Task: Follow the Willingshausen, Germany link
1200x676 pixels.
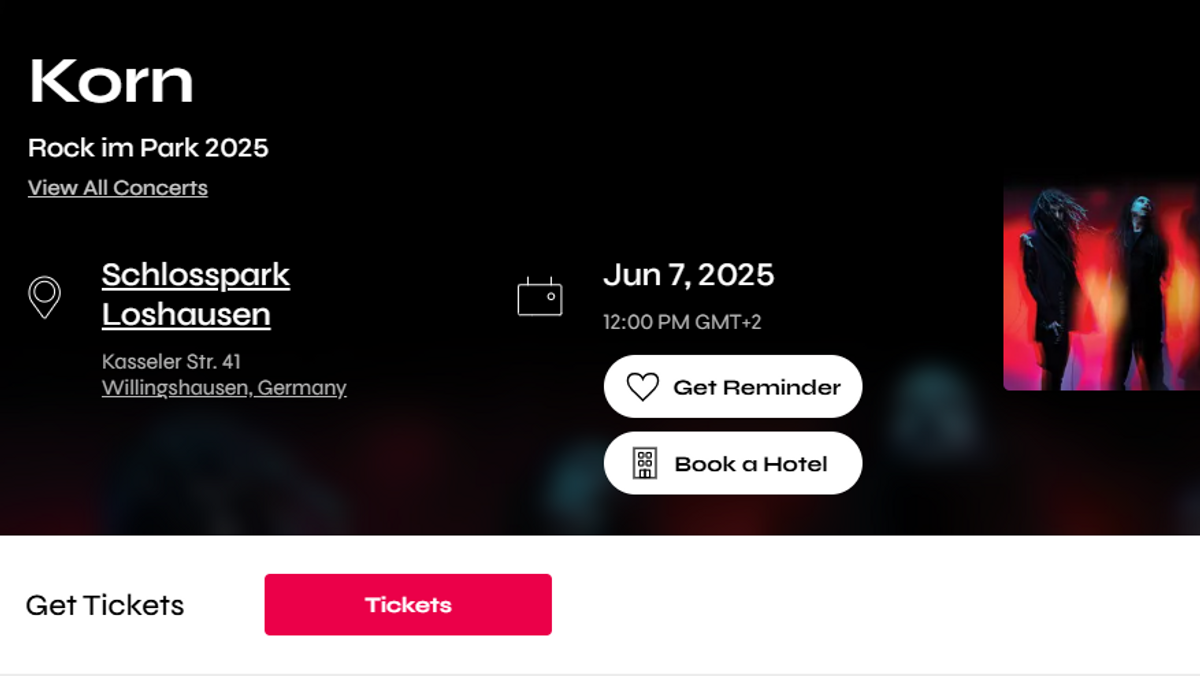Action: click(x=224, y=388)
